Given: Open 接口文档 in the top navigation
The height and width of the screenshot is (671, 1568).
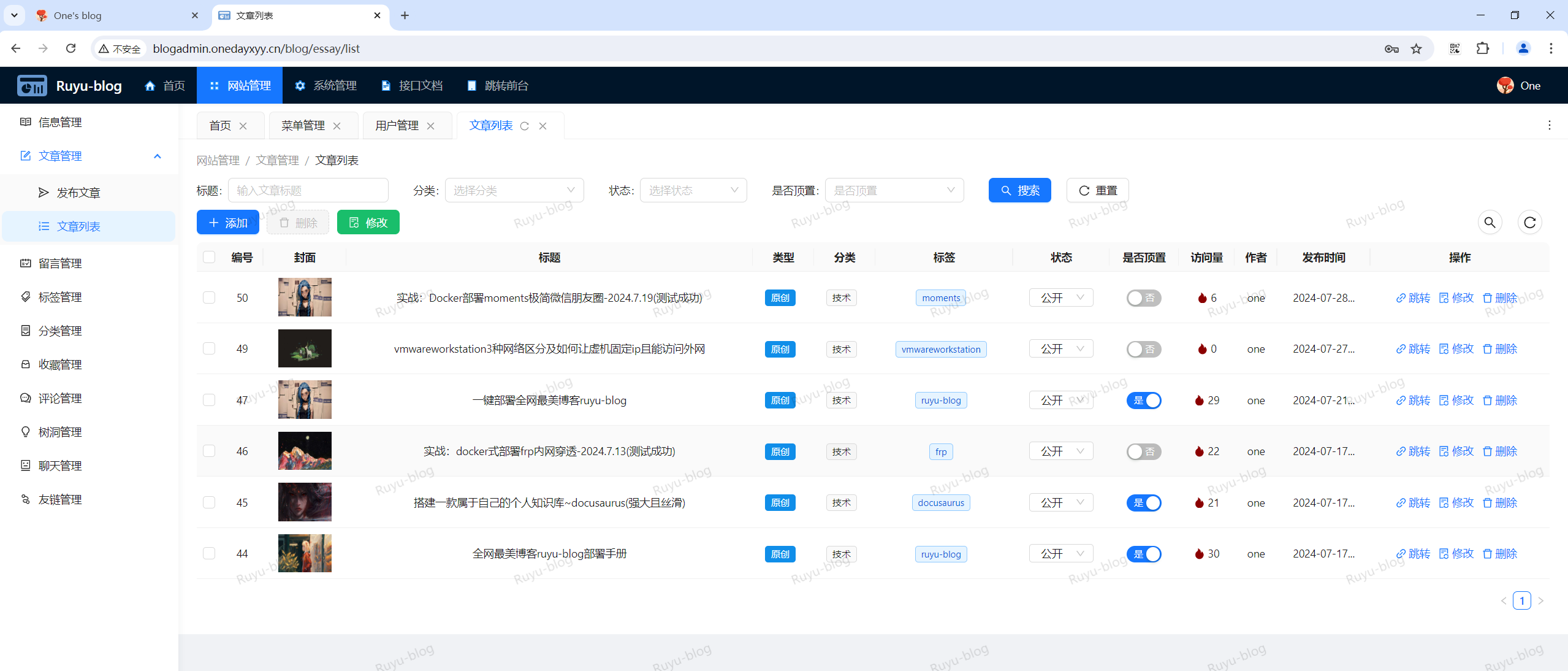Looking at the screenshot, I should click(x=411, y=86).
